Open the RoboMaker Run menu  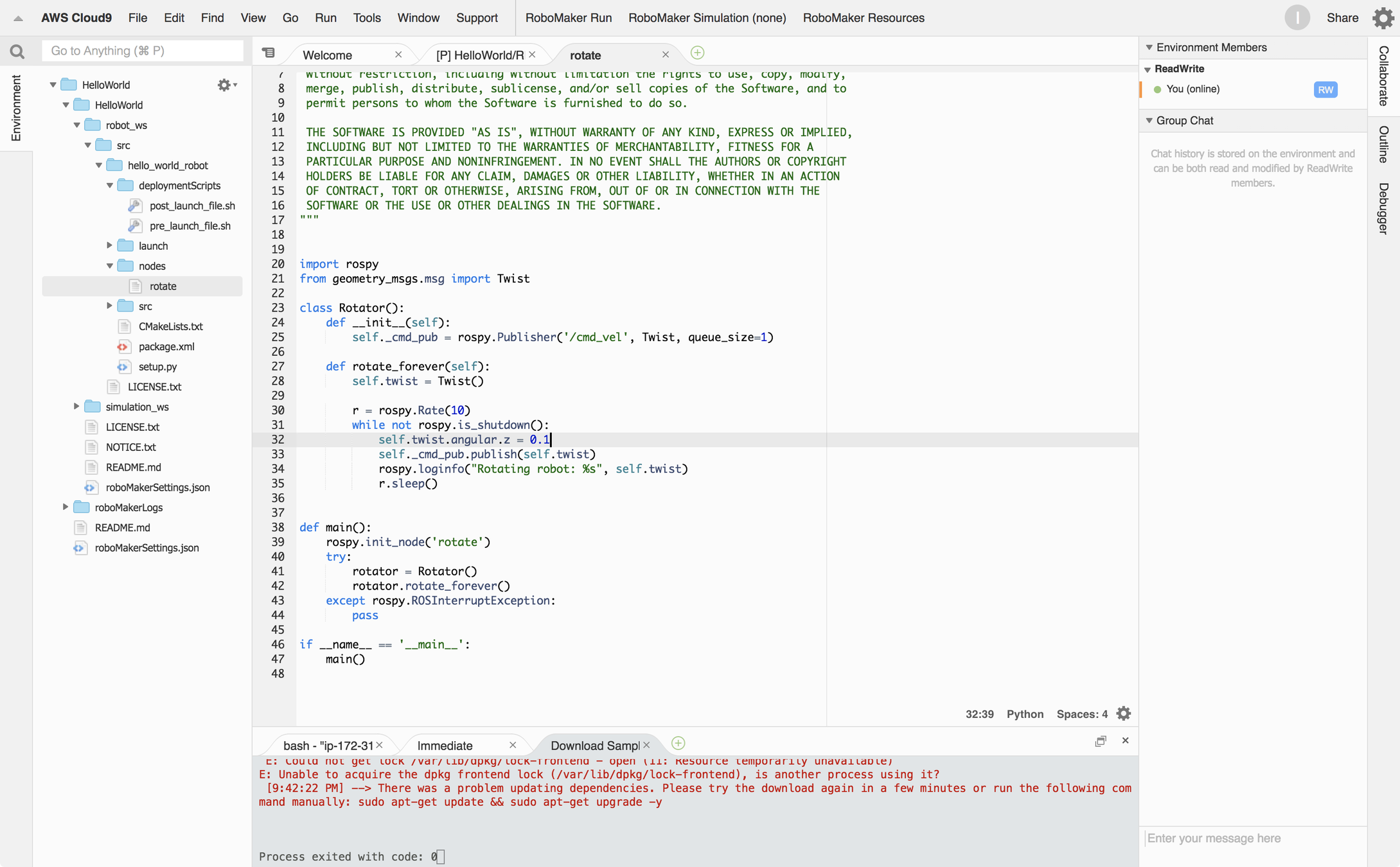pyautogui.click(x=568, y=18)
